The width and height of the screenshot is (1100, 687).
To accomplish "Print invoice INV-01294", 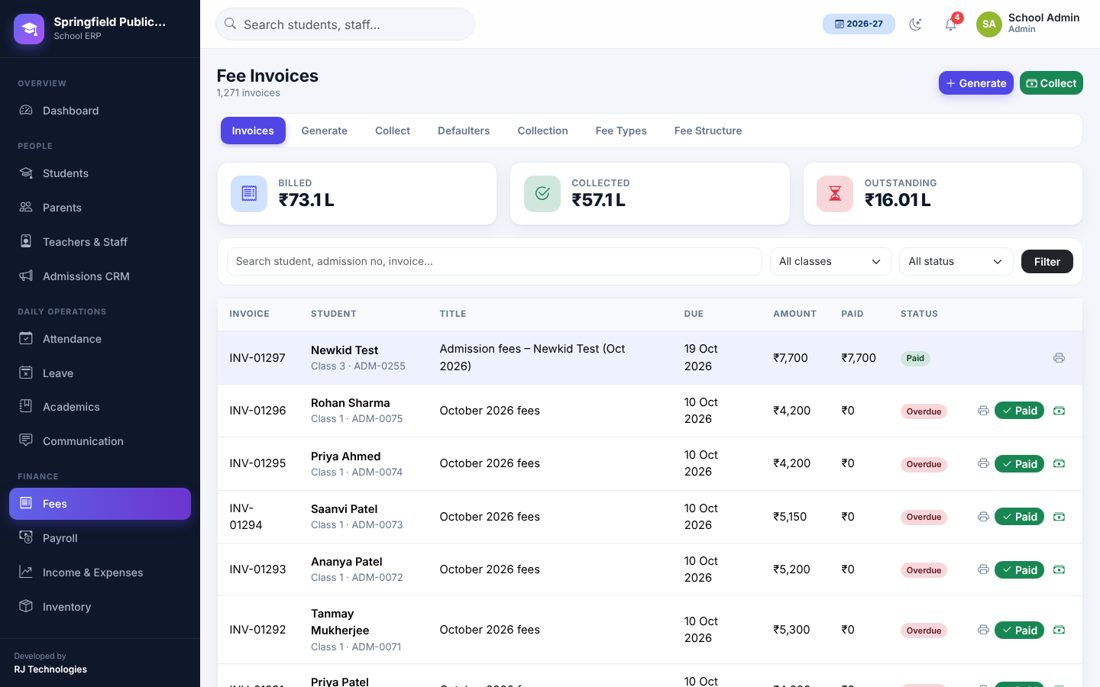I will (x=983, y=516).
